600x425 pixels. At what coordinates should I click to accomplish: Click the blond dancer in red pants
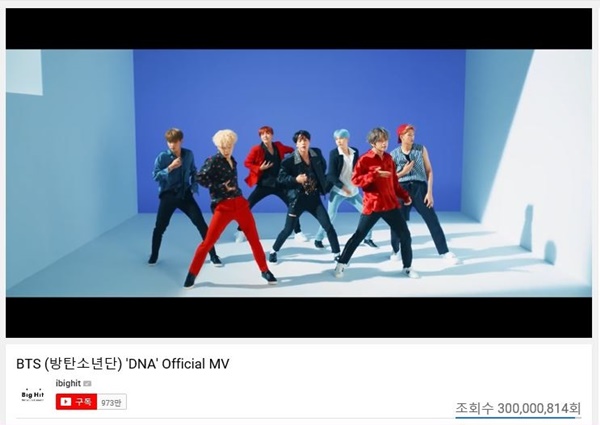(x=229, y=208)
